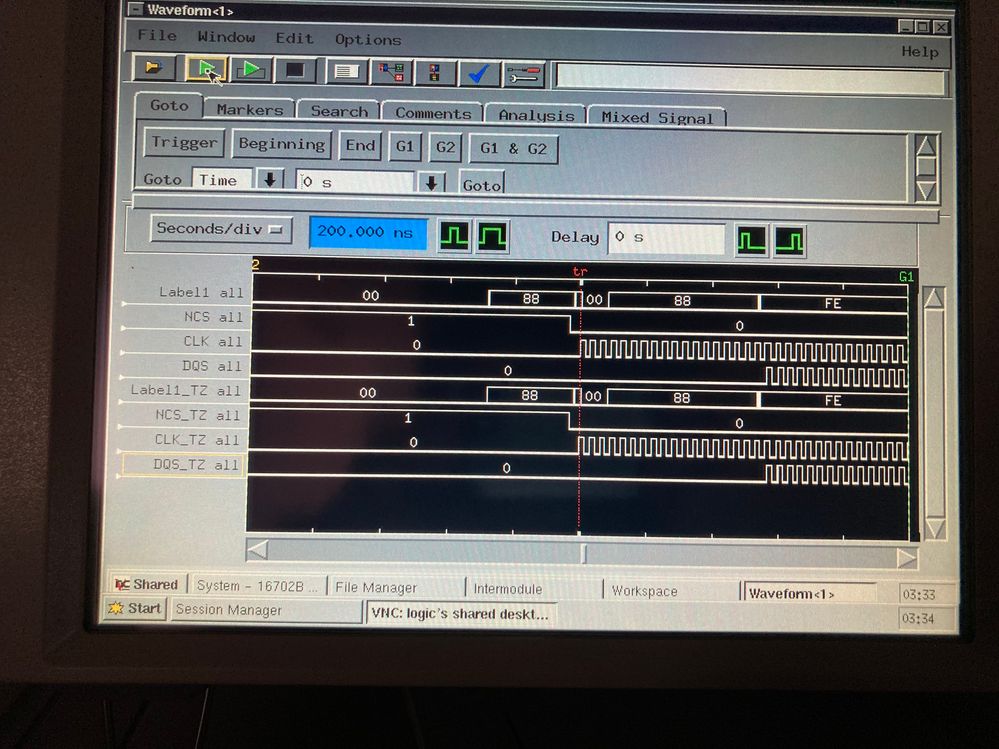The width and height of the screenshot is (999, 749).
Task: Open the Seconds/div dropdown
Action: (x=221, y=229)
